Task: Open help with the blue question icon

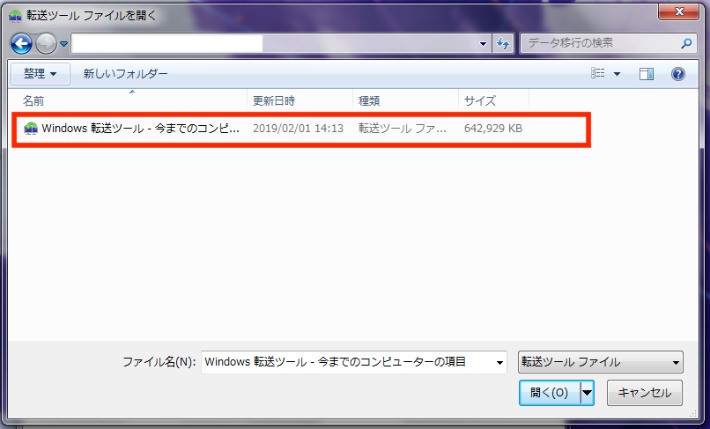Action: pyautogui.click(x=678, y=74)
